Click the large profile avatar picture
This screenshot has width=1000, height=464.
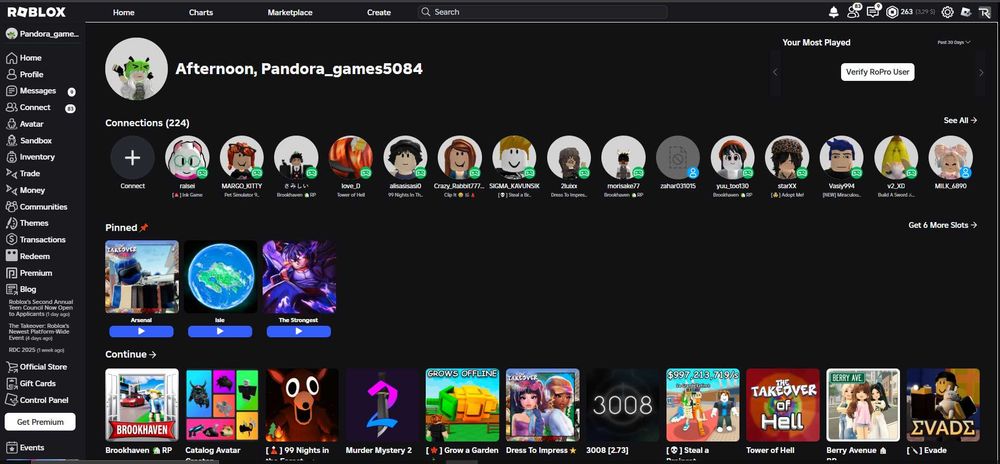point(136,69)
